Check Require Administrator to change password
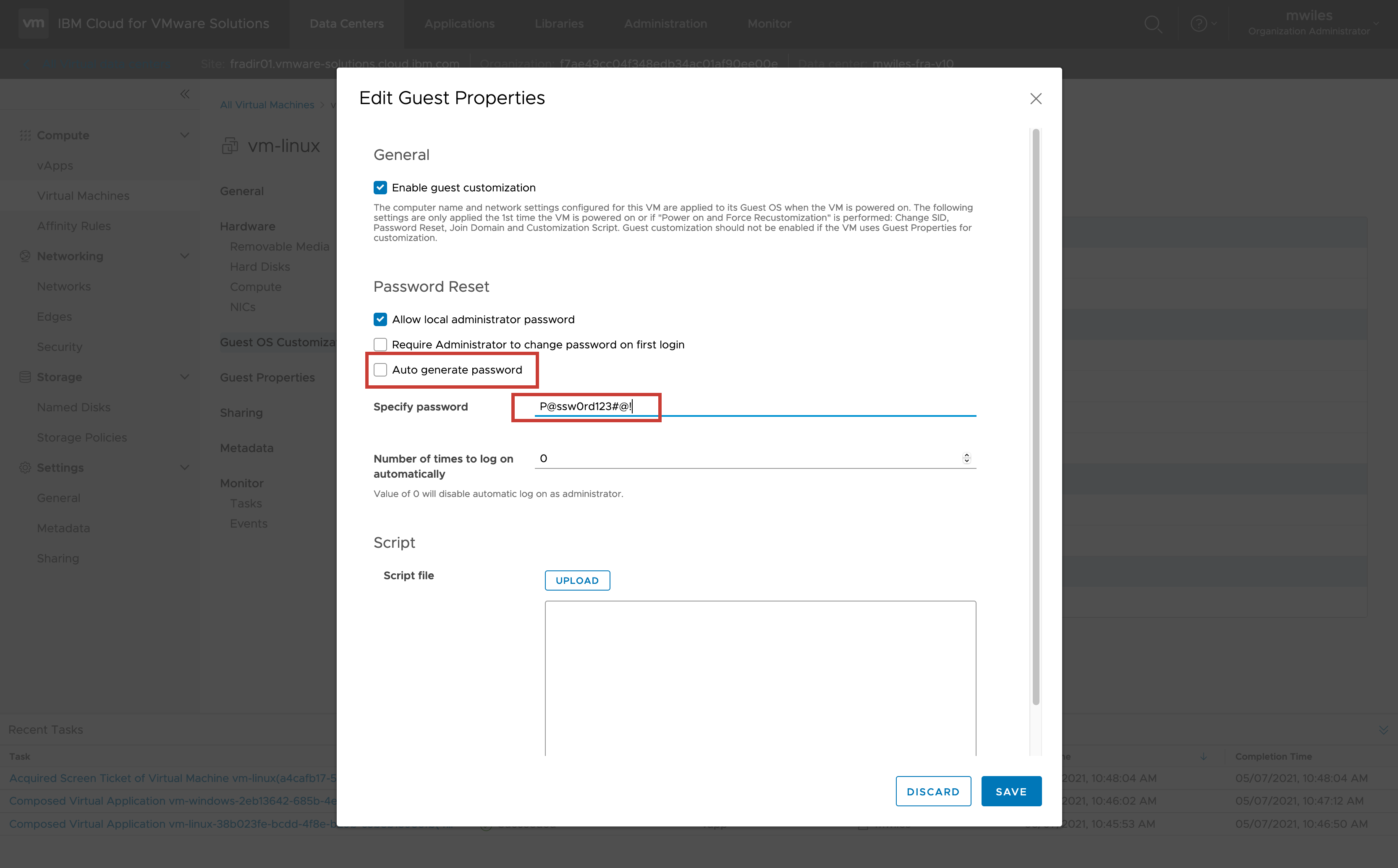 coord(380,345)
